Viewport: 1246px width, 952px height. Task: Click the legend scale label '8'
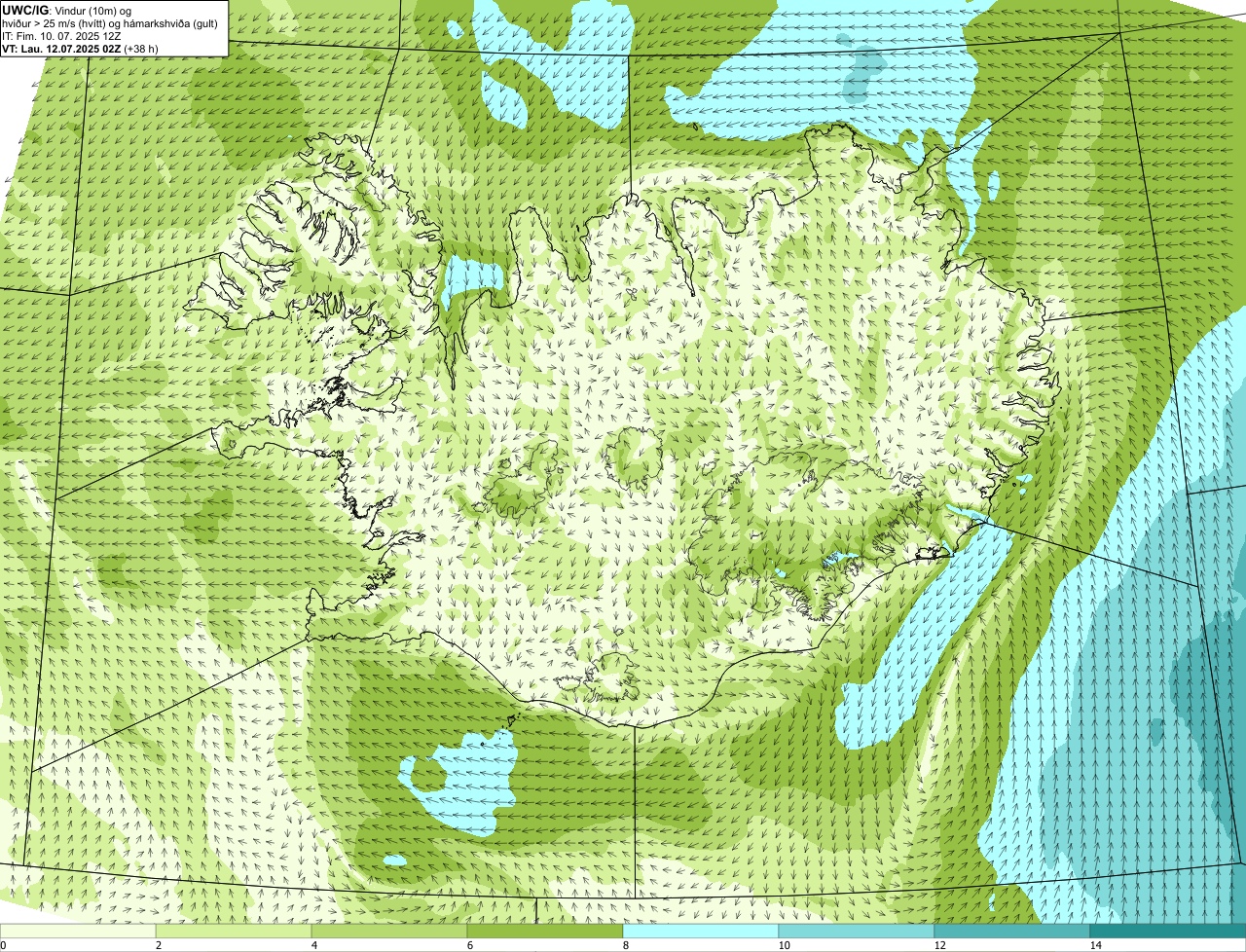pyautogui.click(x=625, y=945)
